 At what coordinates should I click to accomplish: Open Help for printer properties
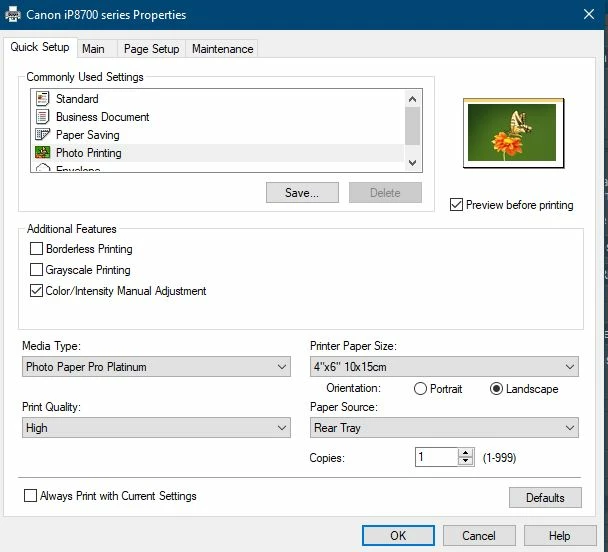coord(560,535)
